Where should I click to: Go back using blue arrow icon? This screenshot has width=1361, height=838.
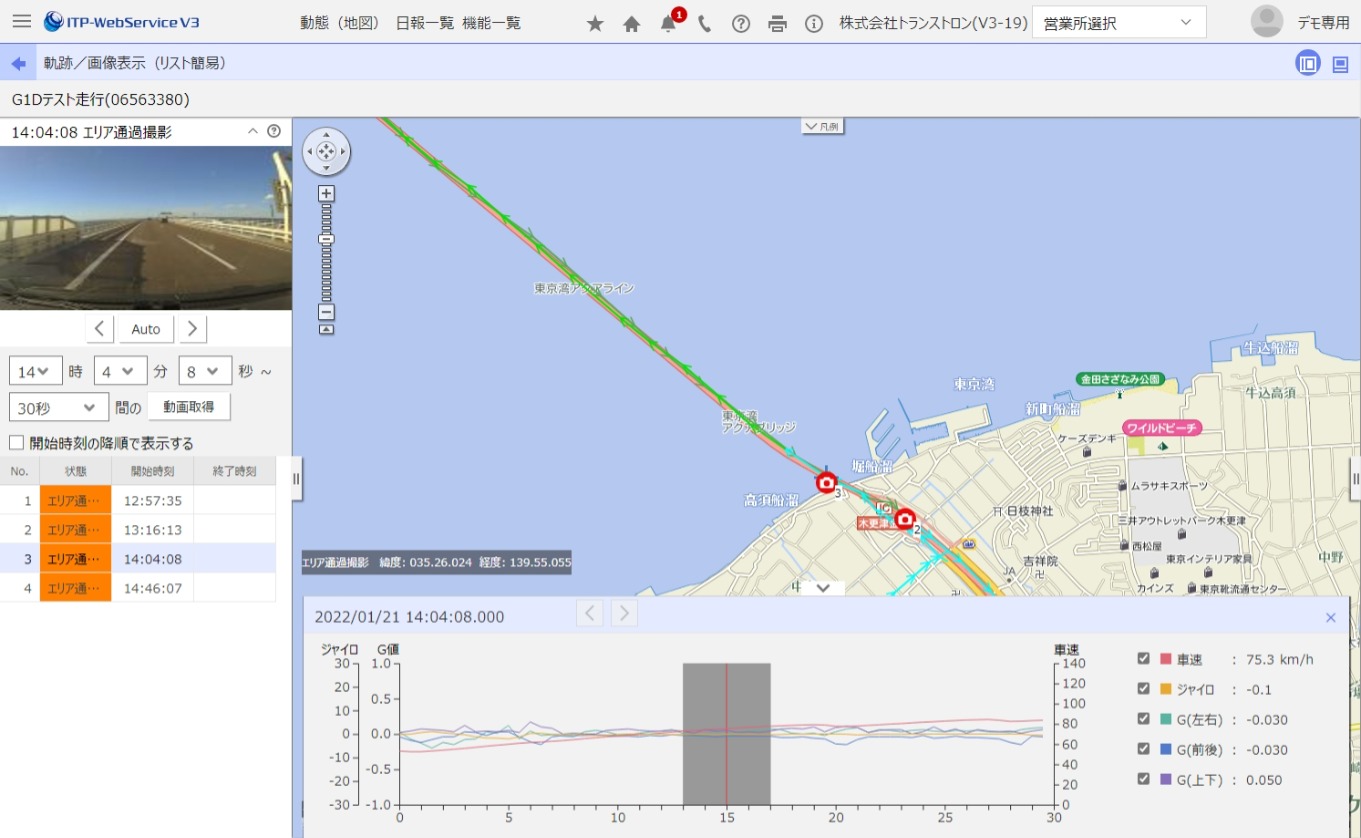(x=18, y=63)
